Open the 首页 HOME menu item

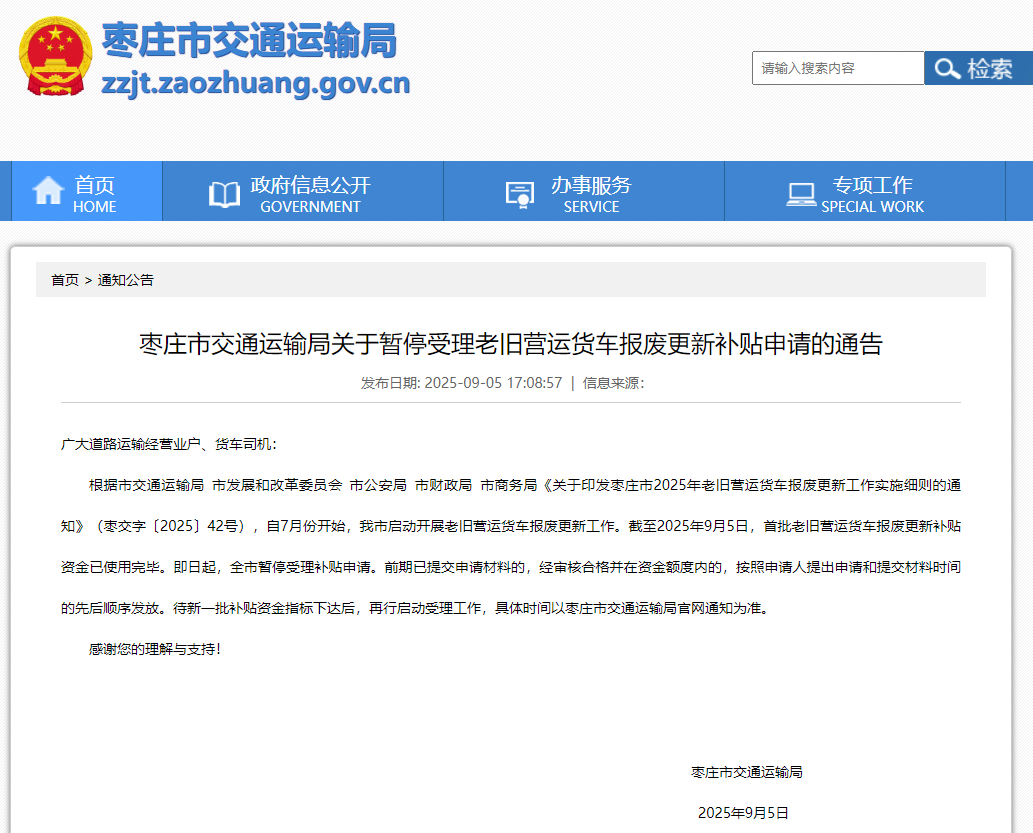pos(94,193)
